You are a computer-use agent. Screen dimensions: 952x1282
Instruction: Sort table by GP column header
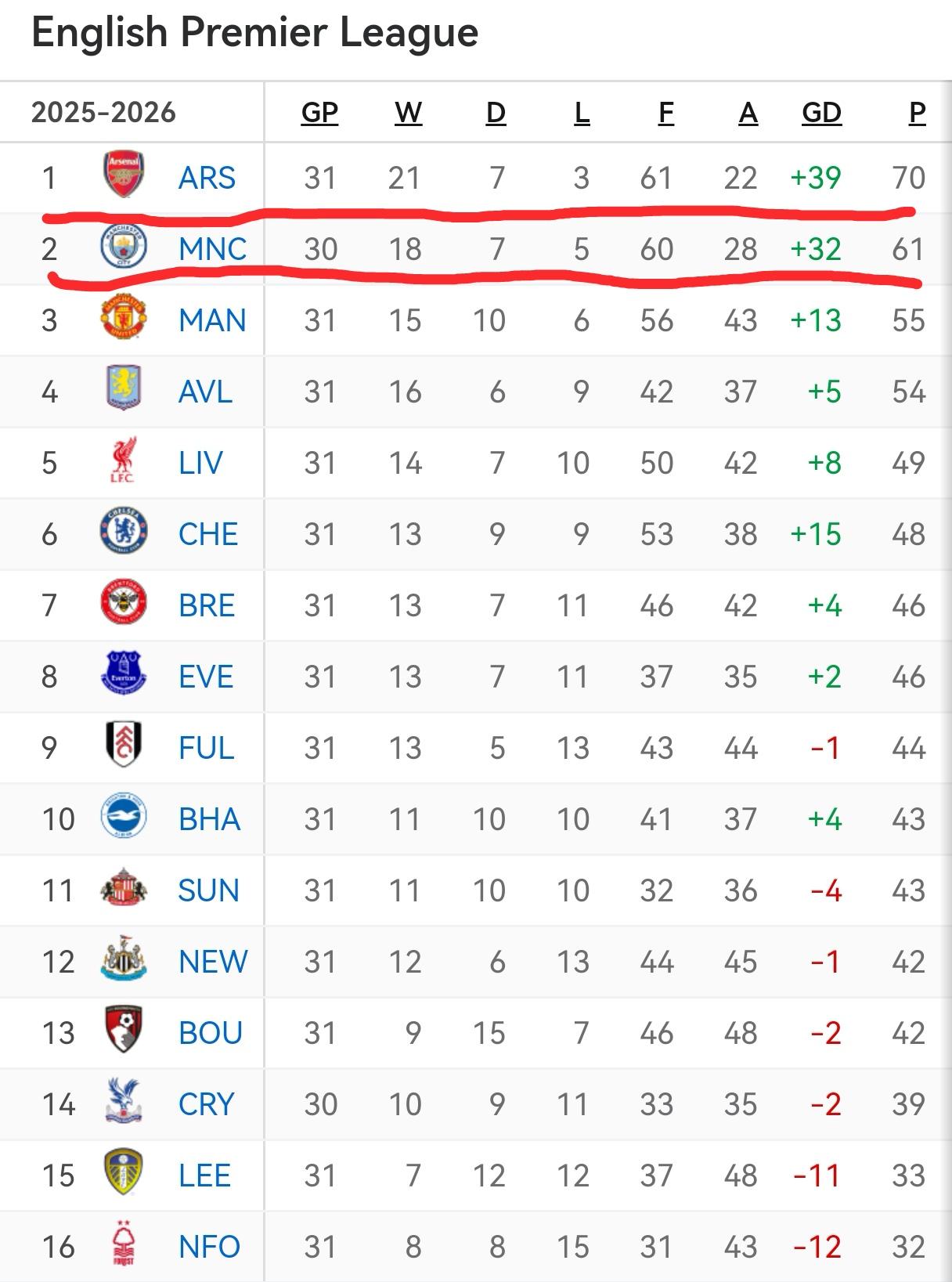point(319,113)
